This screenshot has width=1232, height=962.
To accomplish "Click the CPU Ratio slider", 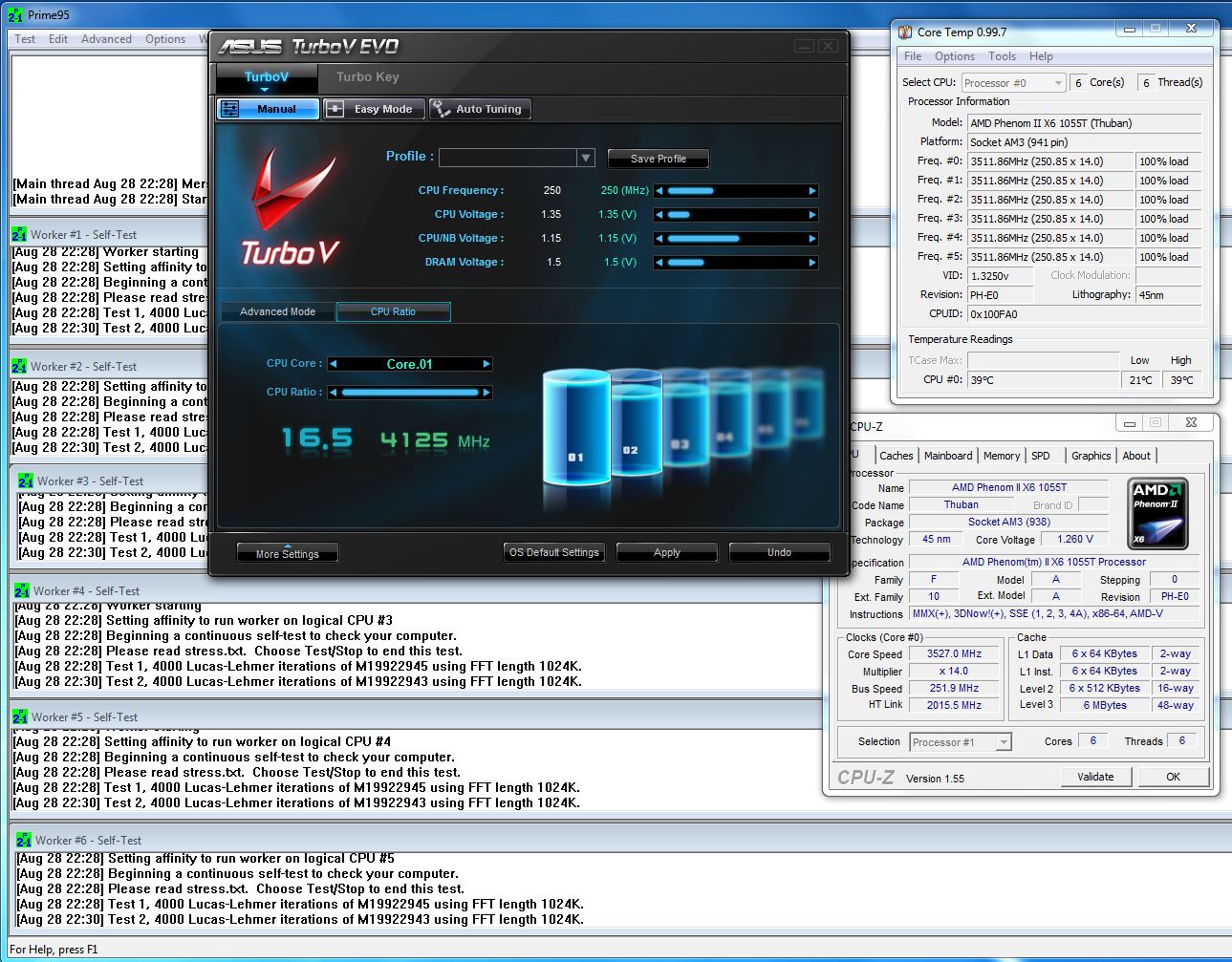I will point(409,393).
